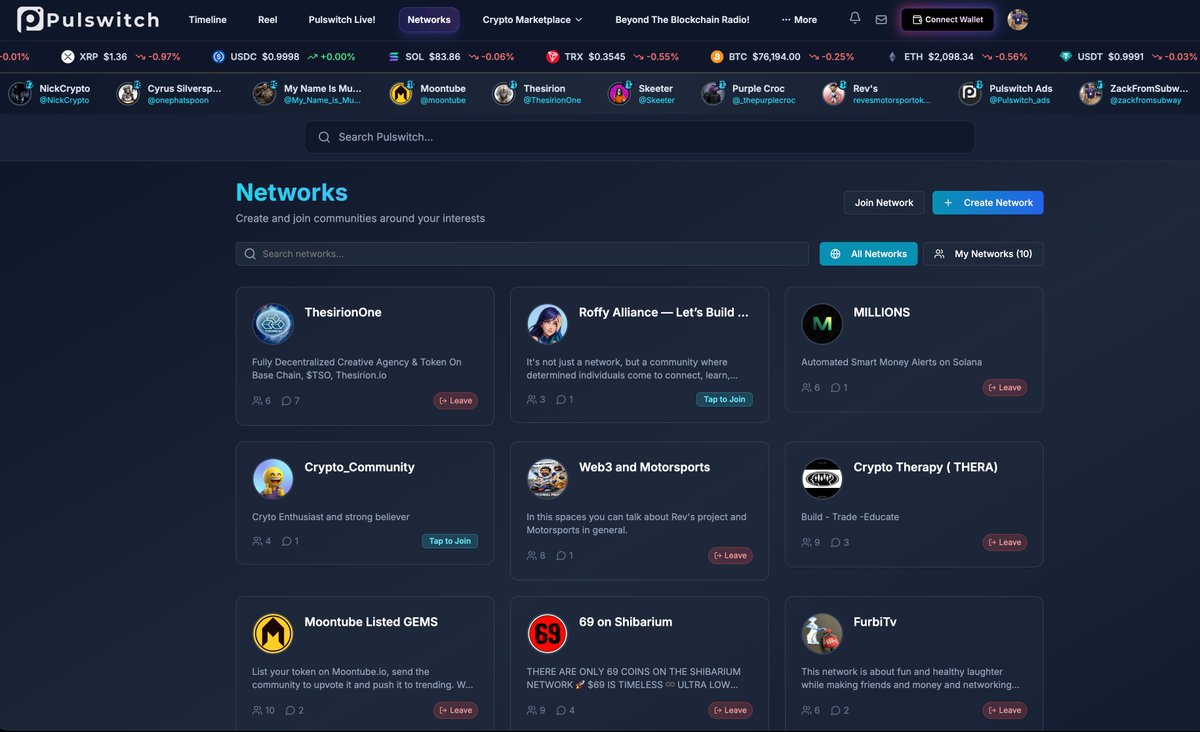1200x732 pixels.
Task: Open the notifications bell icon
Action: (x=855, y=19)
